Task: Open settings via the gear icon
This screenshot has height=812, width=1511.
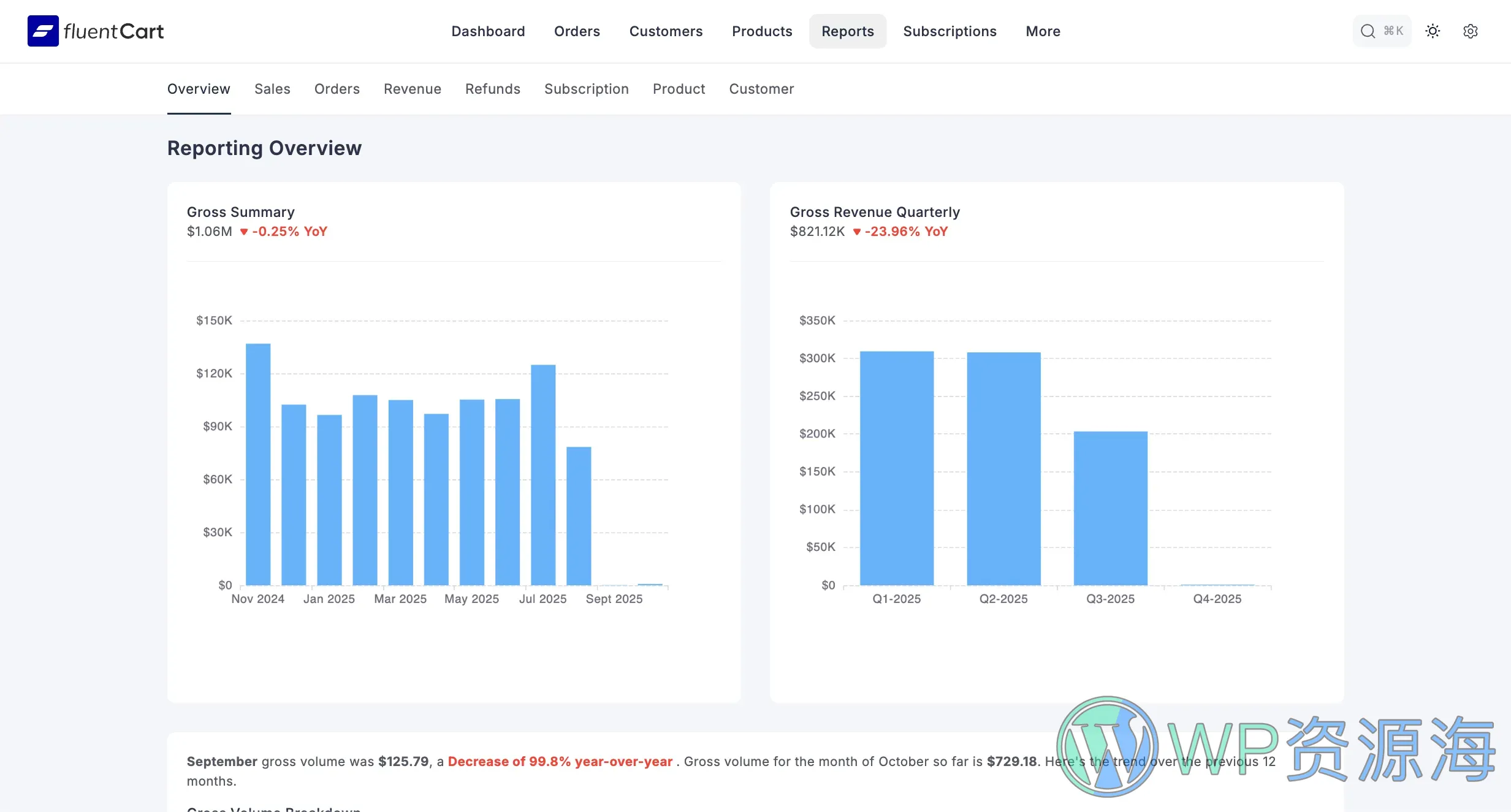Action: click(1471, 31)
